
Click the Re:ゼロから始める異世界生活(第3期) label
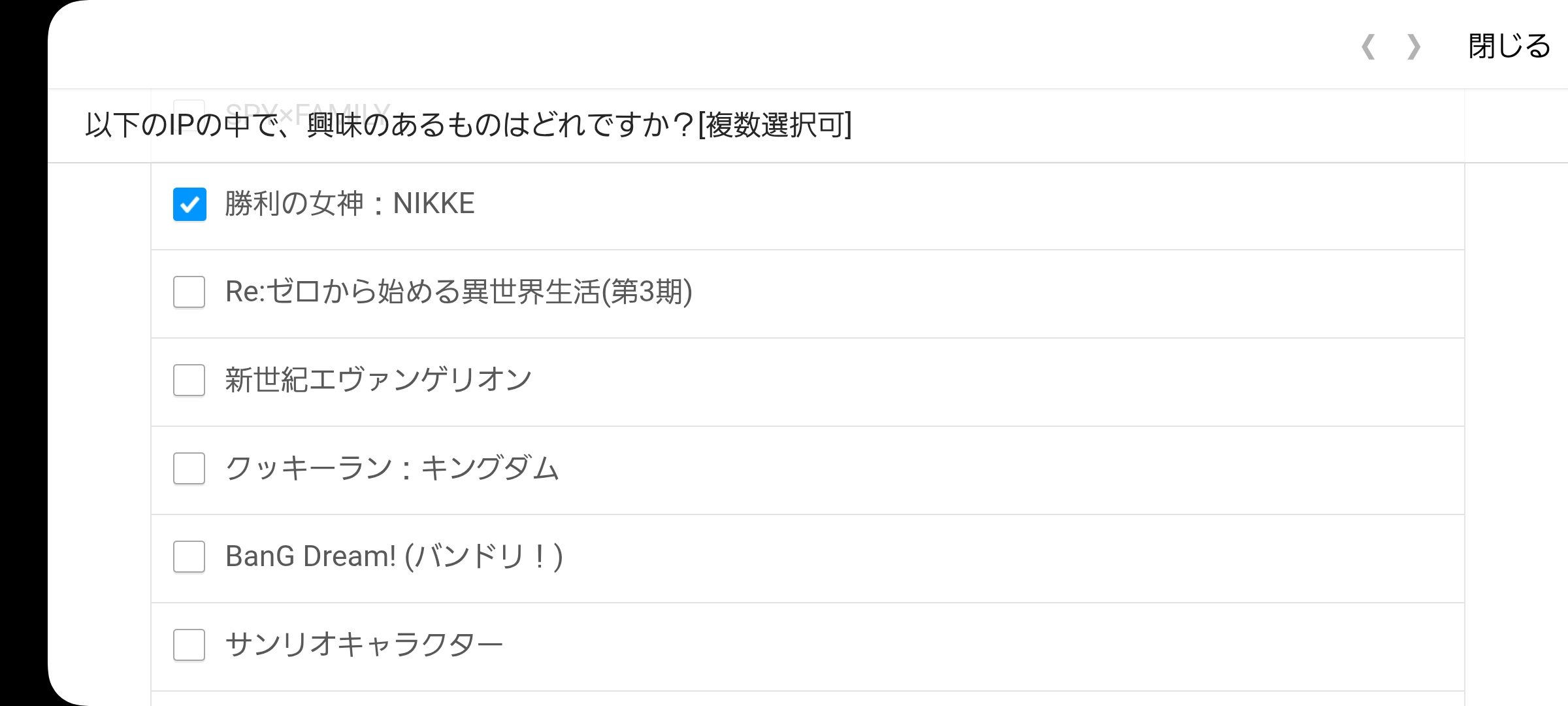(459, 292)
